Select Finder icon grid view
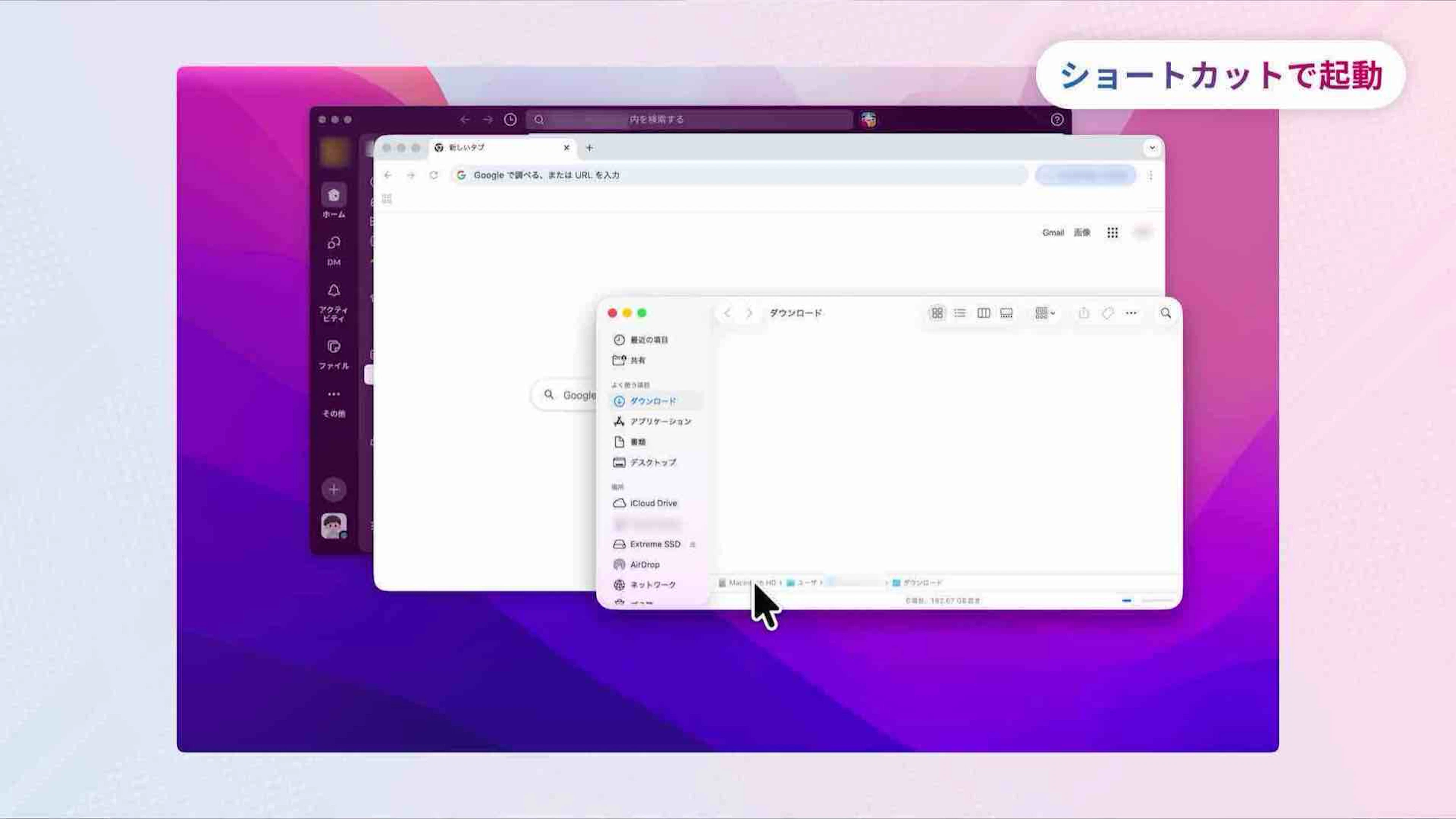This screenshot has width=1456, height=819. click(937, 313)
